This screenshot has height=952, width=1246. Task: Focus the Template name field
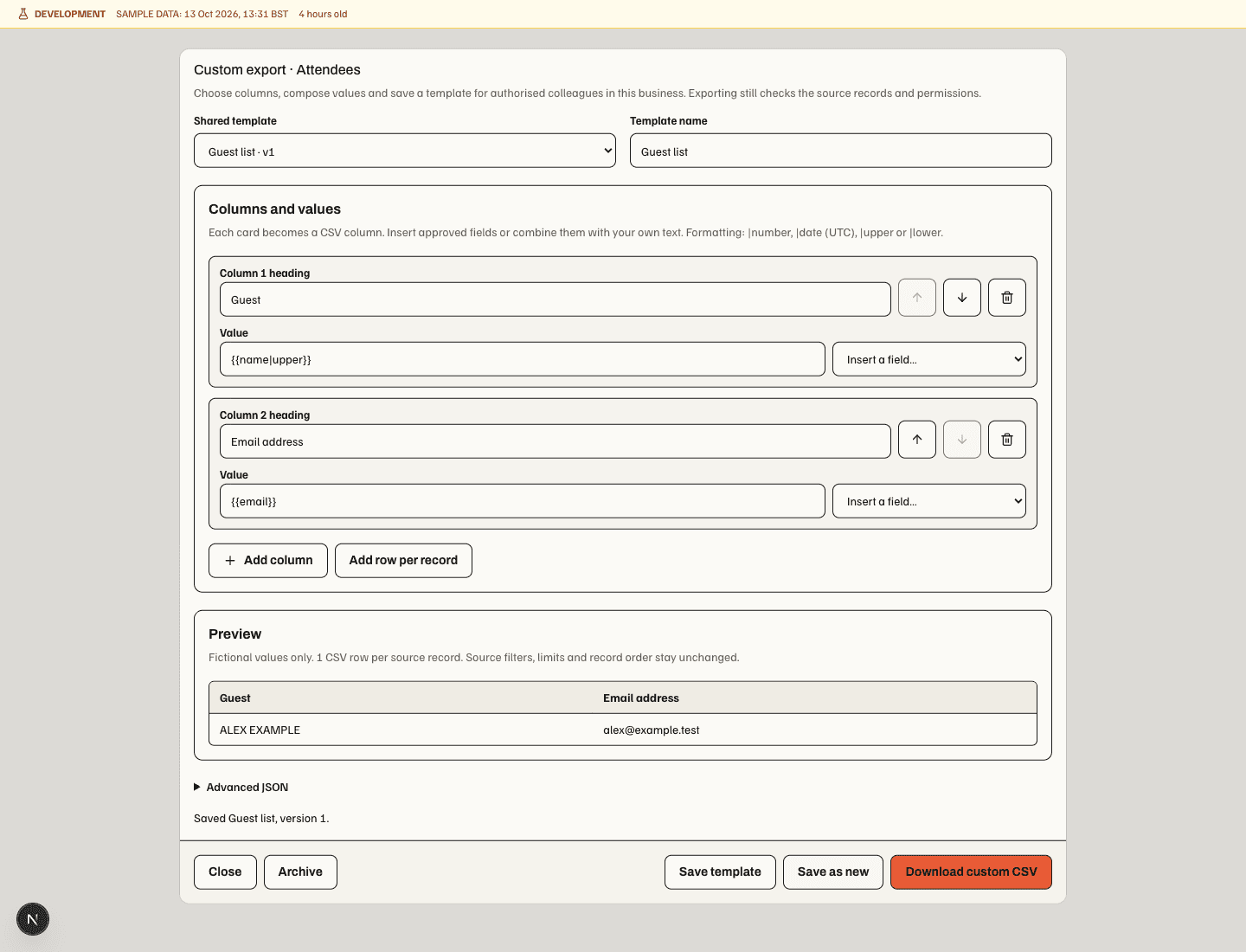(841, 151)
